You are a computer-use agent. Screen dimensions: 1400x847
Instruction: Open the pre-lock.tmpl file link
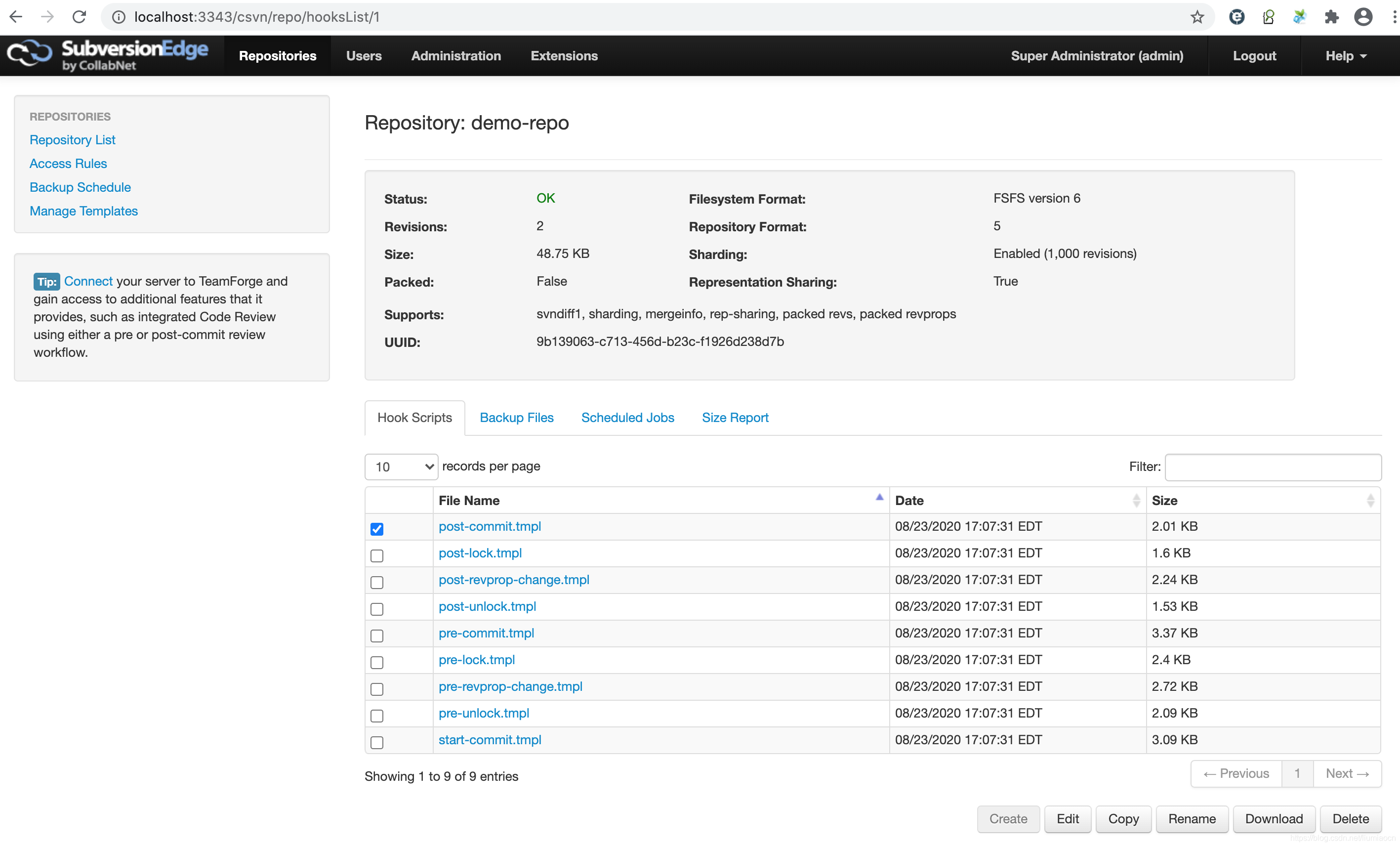477,659
